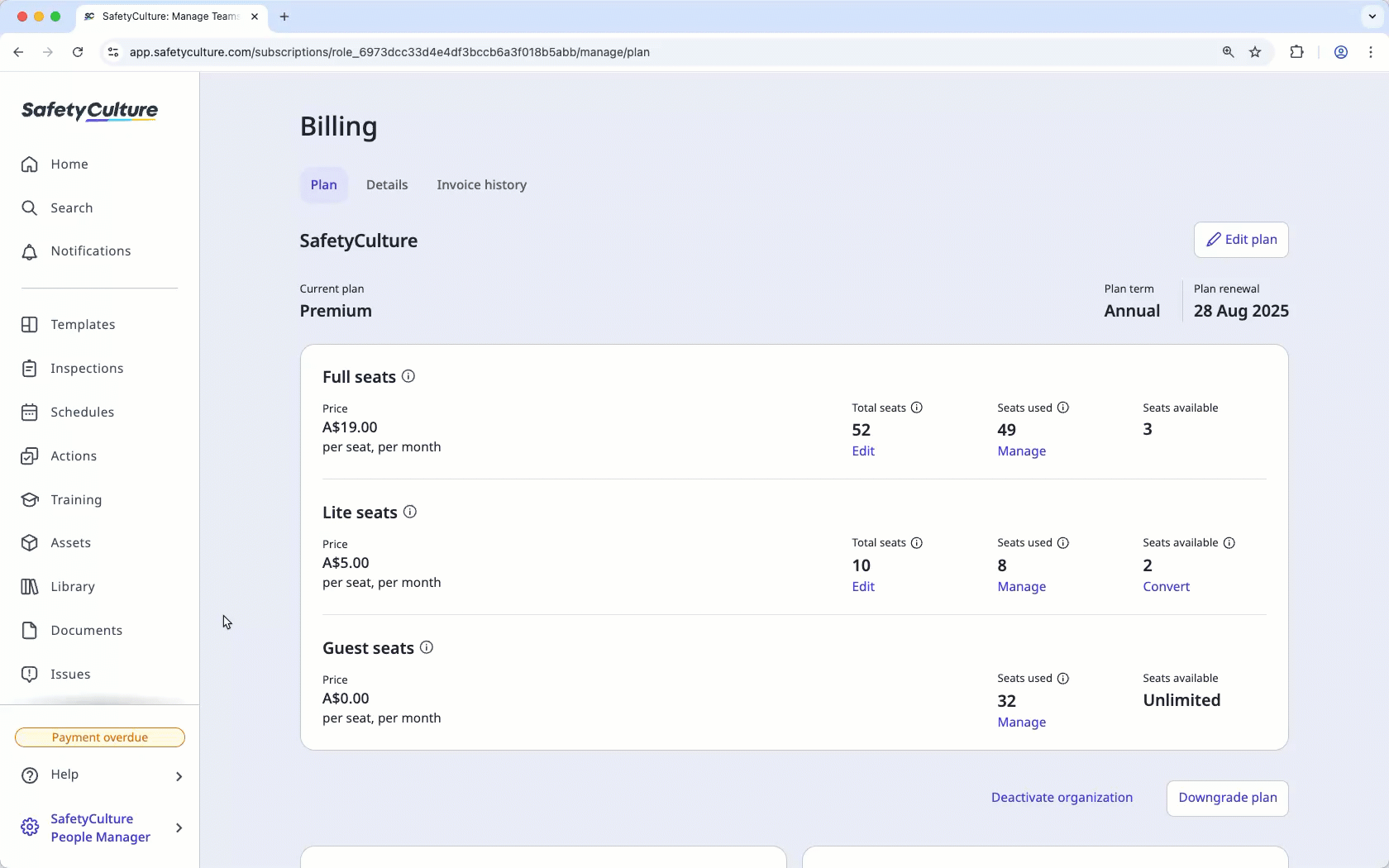Open browser extensions puzzle icon
This screenshot has height=868, width=1389.
pos(1296,52)
